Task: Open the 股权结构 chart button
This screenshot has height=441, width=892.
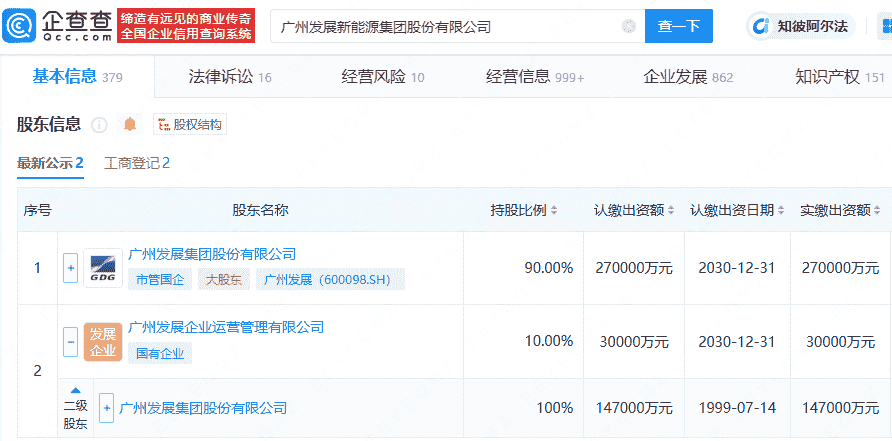Action: [190, 125]
